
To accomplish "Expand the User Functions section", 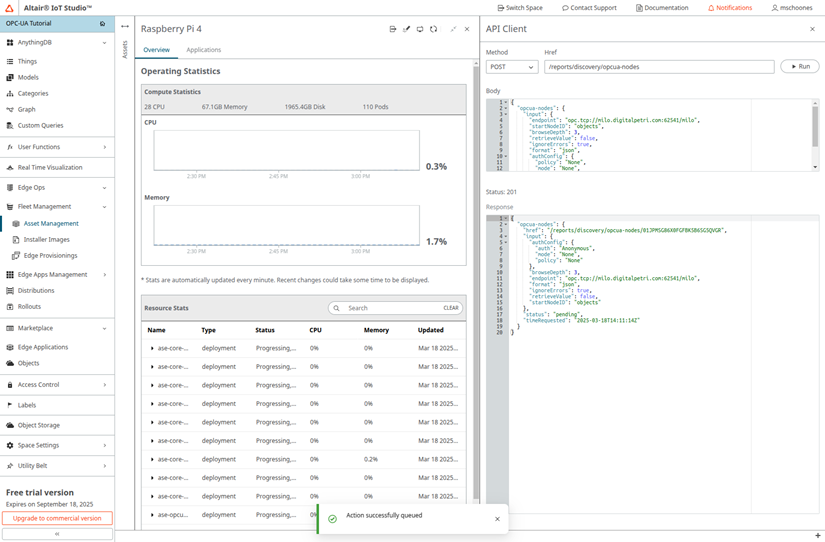I will pyautogui.click(x=104, y=147).
